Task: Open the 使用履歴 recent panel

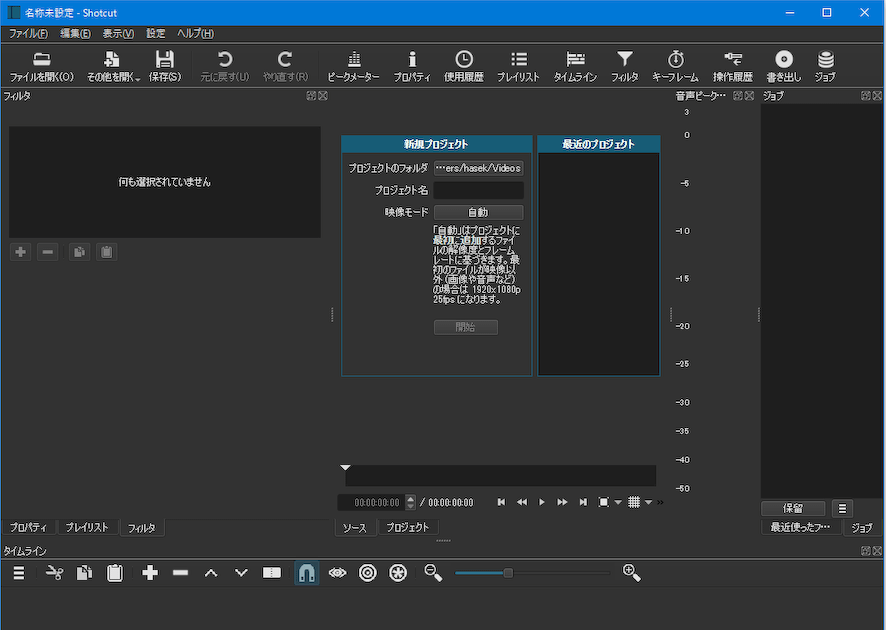Action: pos(463,66)
